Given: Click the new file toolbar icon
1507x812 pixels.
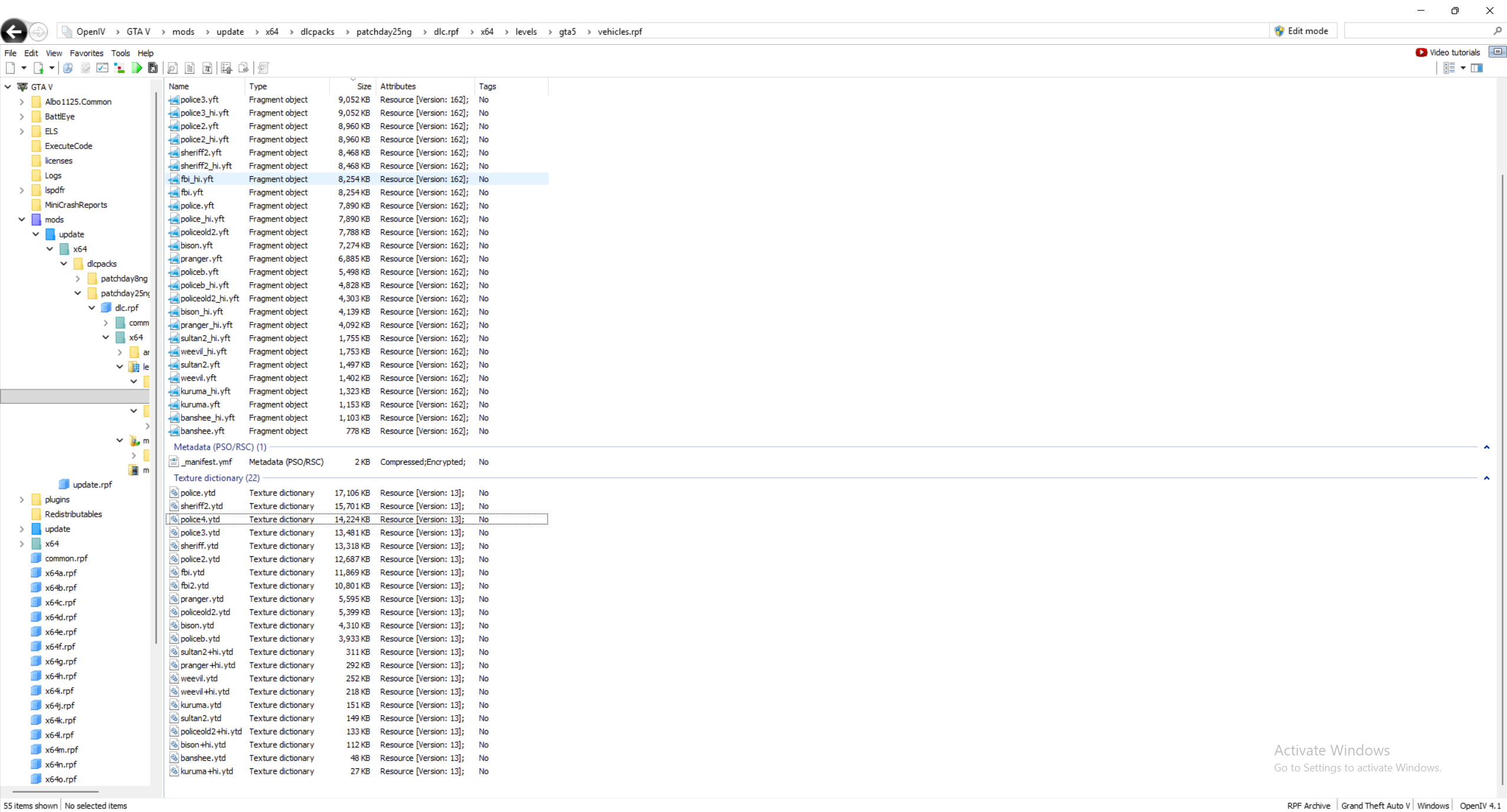Looking at the screenshot, I should (x=10, y=68).
